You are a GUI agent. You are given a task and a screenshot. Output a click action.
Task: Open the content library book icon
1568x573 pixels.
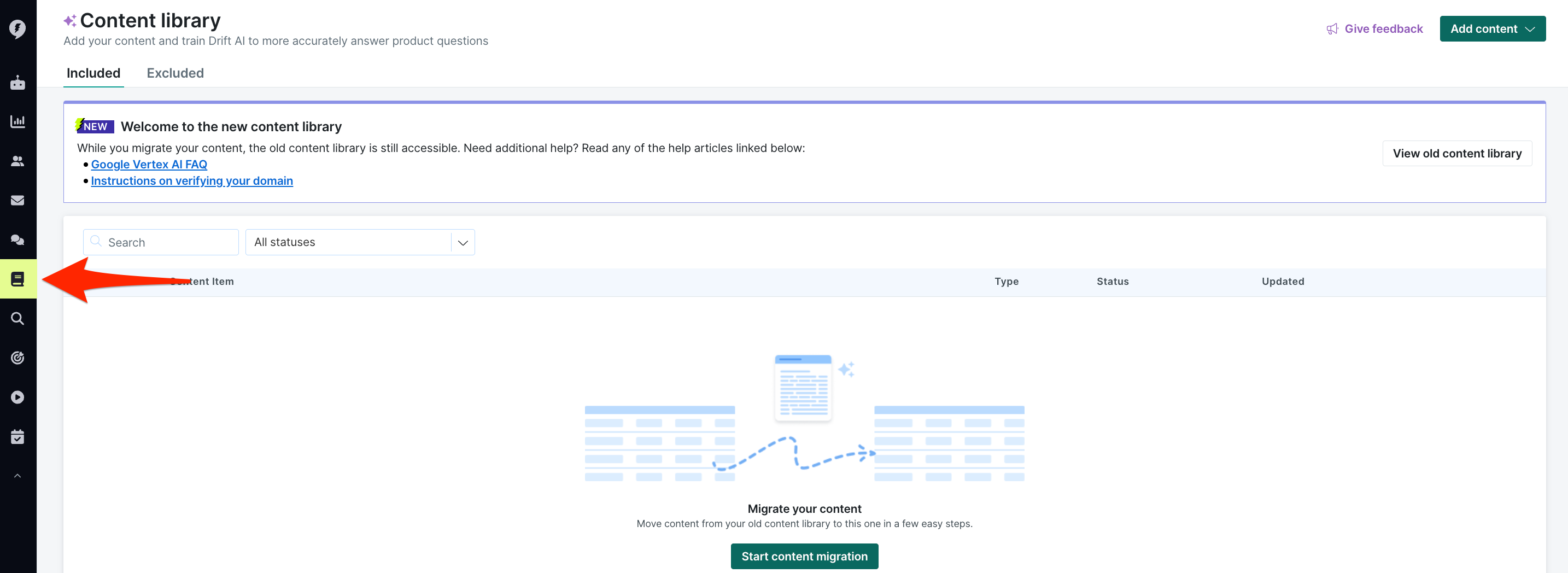point(17,279)
